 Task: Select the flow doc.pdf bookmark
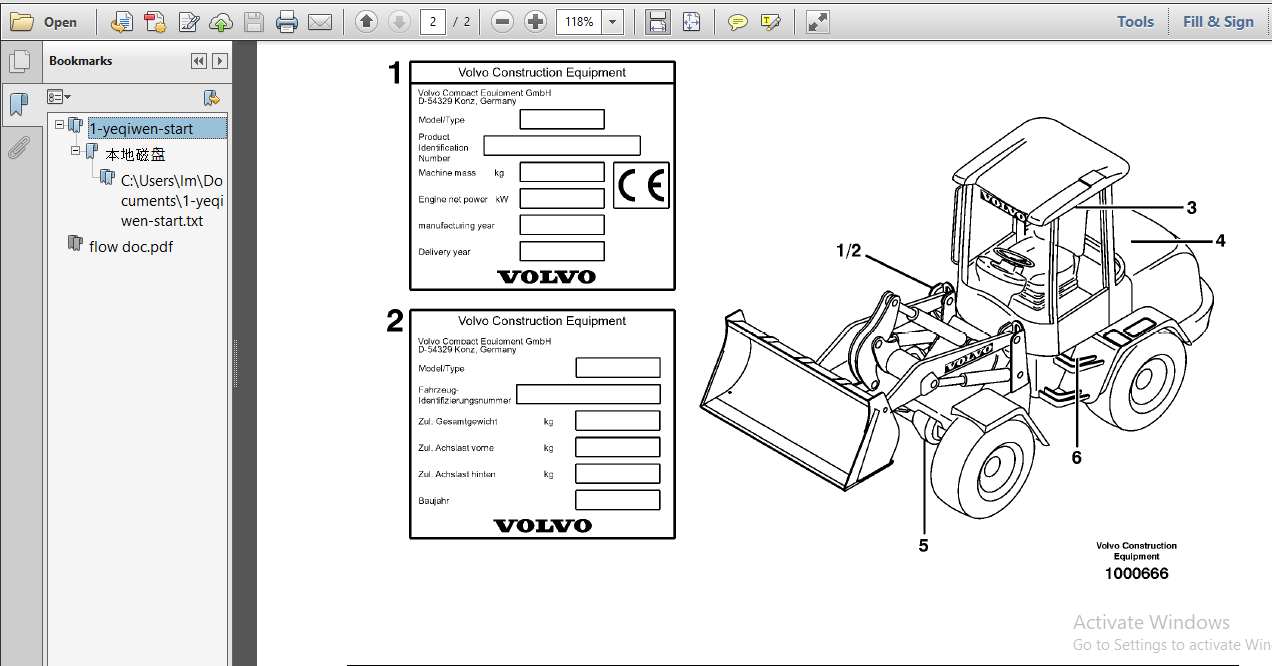(131, 246)
